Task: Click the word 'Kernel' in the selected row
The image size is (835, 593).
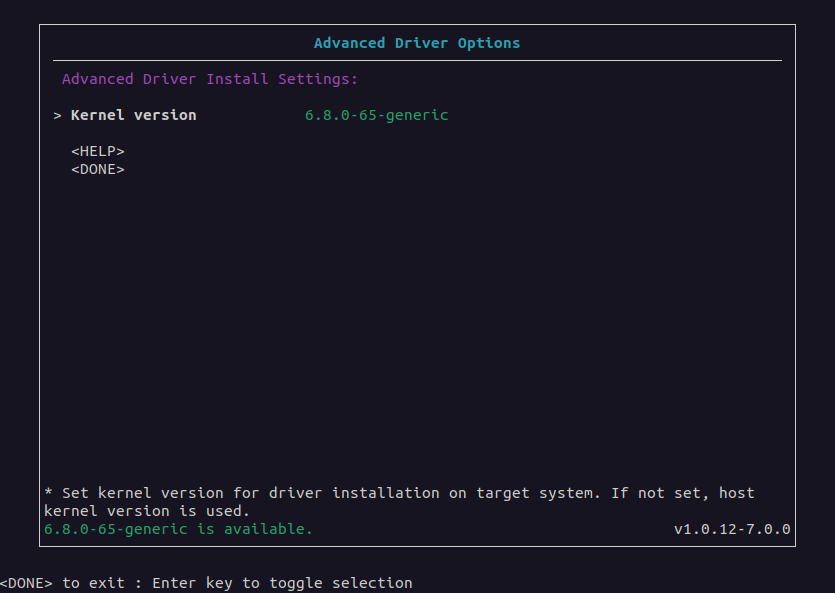Action: pyautogui.click(x=97, y=116)
